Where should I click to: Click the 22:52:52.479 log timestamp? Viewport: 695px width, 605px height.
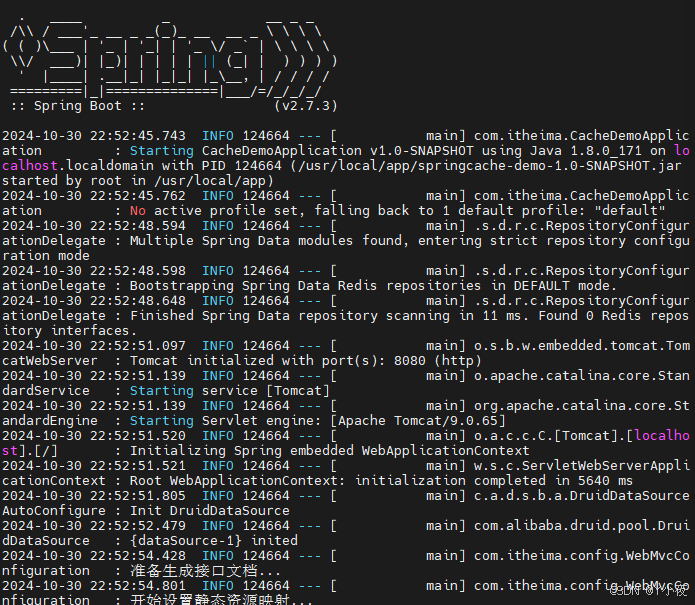pos(138,526)
